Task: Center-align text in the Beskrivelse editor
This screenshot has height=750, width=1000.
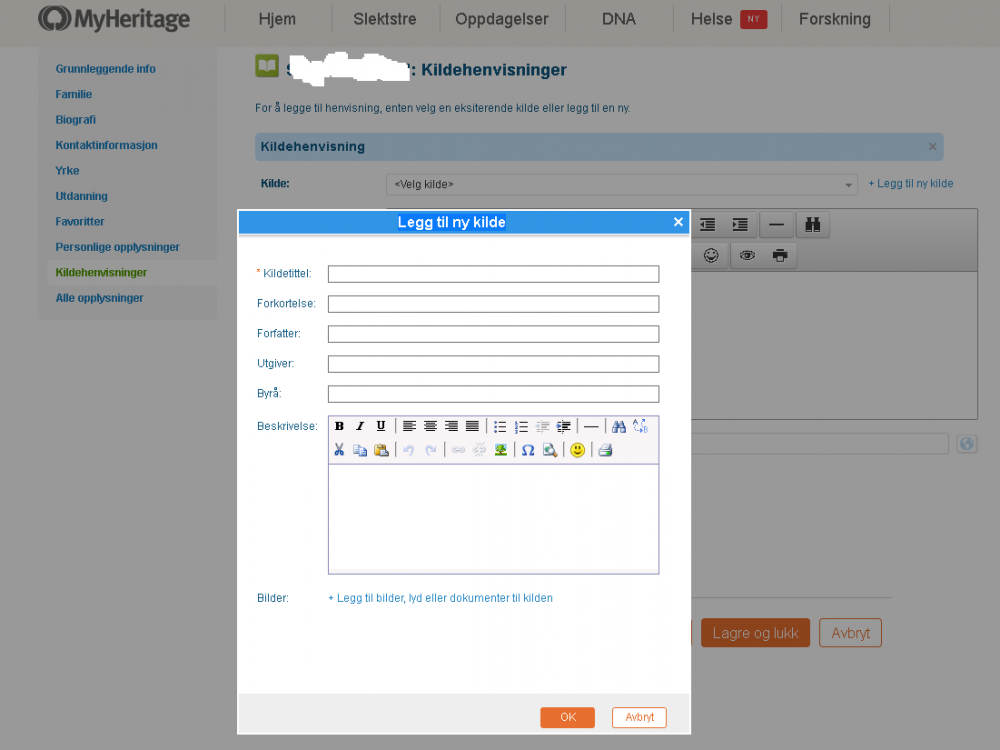Action: point(430,427)
